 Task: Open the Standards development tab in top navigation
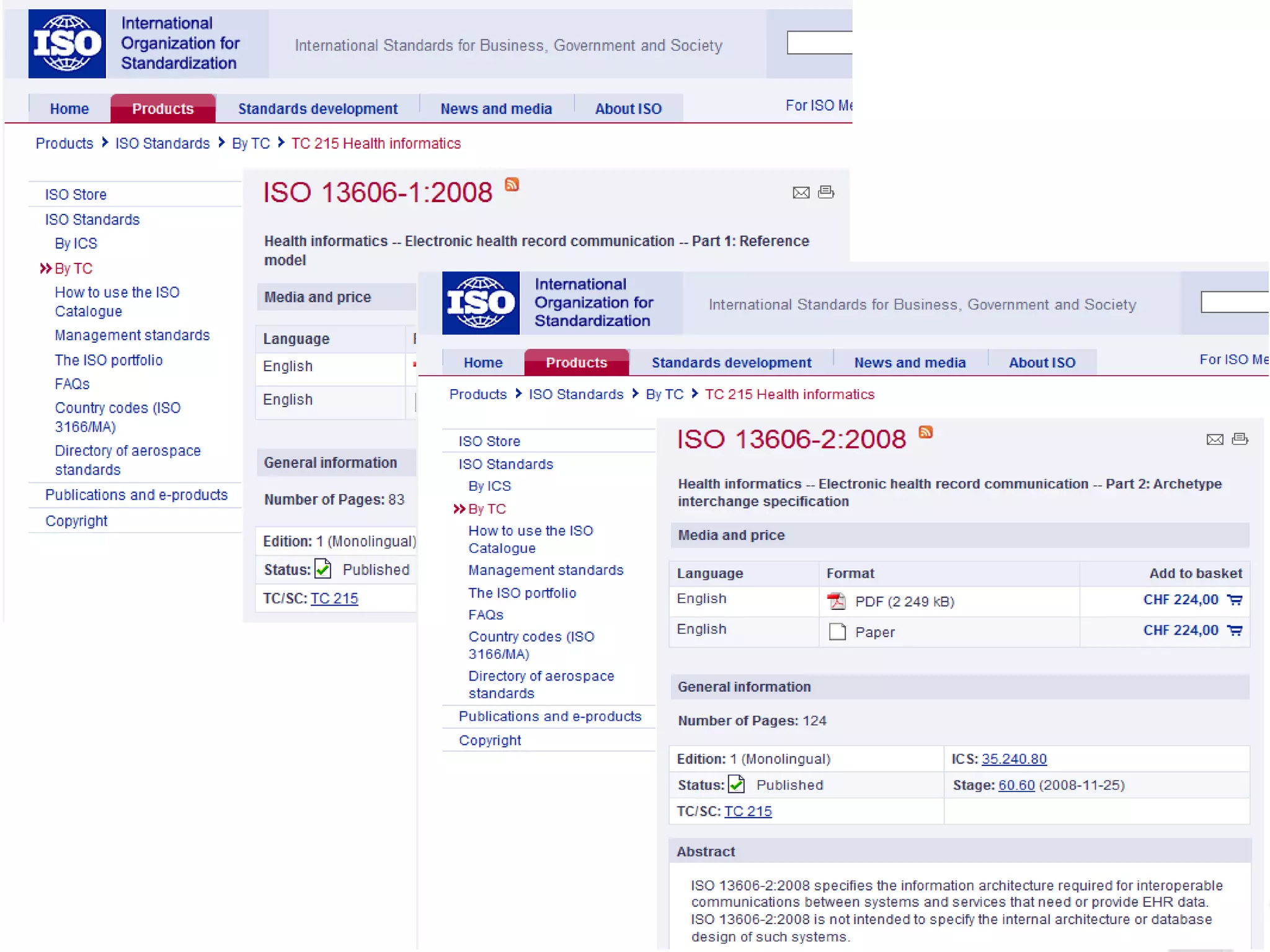[317, 109]
